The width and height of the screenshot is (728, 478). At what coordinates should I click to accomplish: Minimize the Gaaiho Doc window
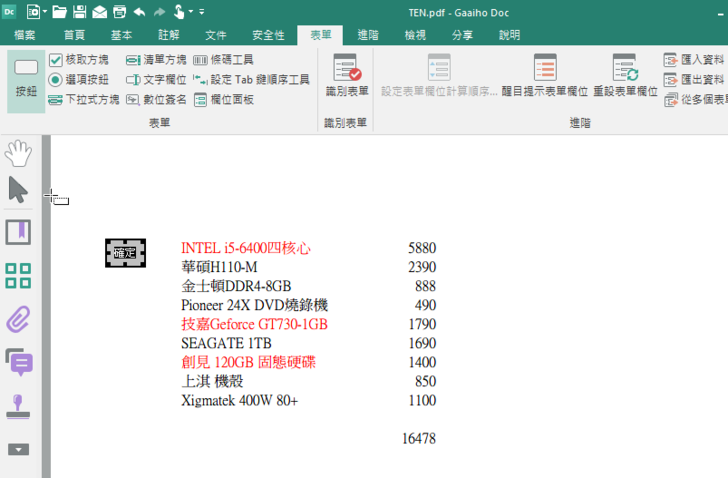pos(720,13)
